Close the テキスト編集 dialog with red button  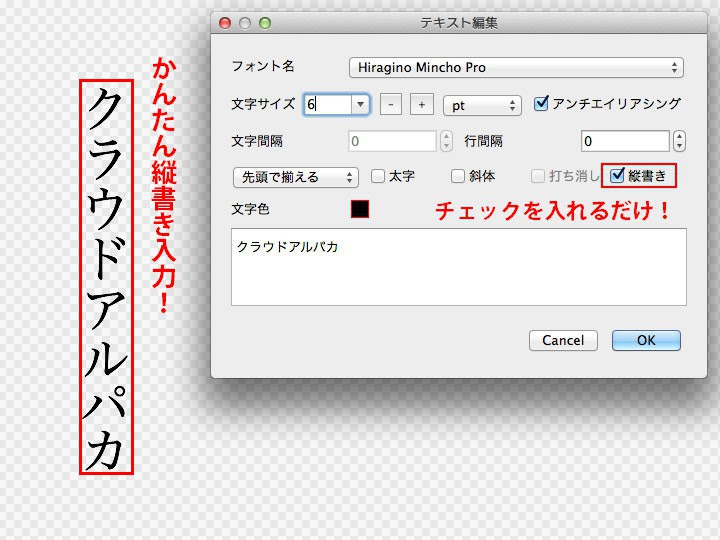tap(225, 22)
